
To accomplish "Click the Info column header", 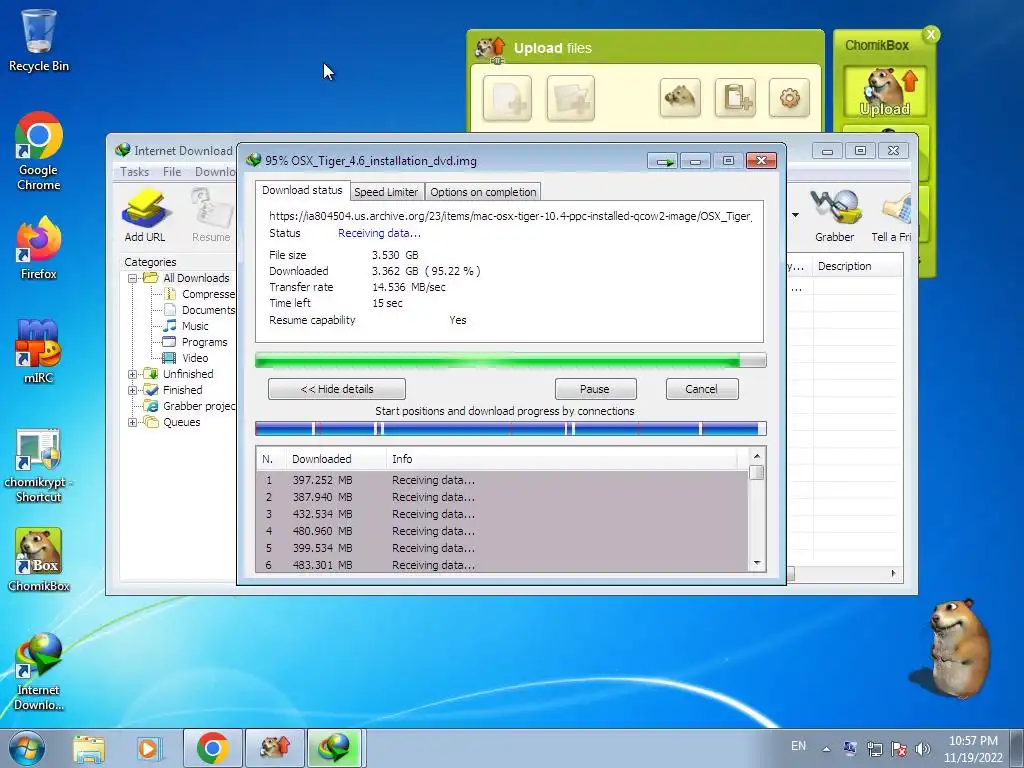I will (562, 459).
